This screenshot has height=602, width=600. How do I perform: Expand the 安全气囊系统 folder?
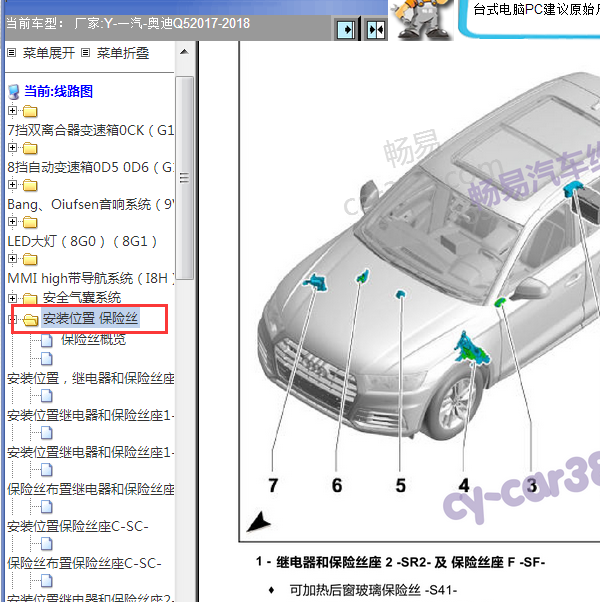(12, 298)
